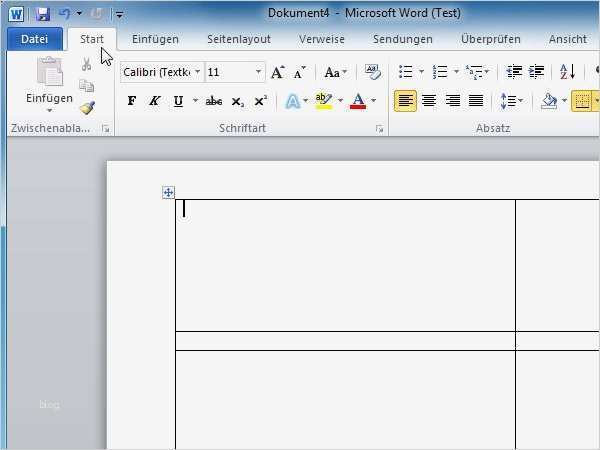Save the document with the floppy disk icon

[x=42, y=15]
